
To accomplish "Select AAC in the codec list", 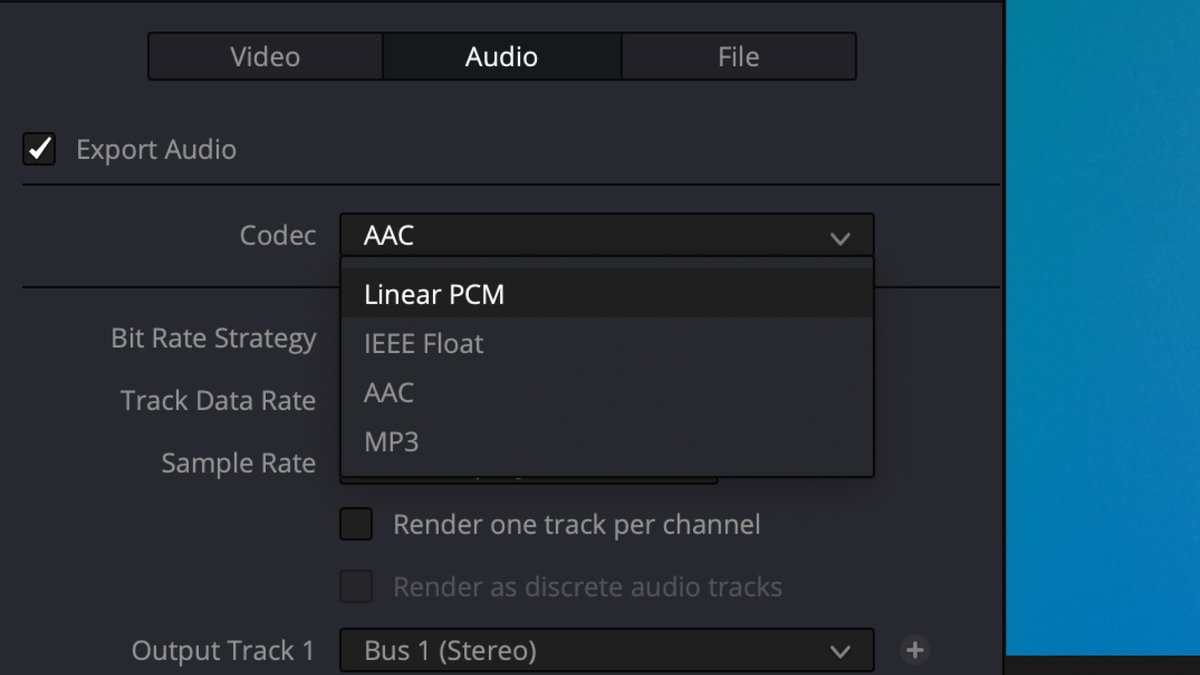I will click(x=389, y=393).
